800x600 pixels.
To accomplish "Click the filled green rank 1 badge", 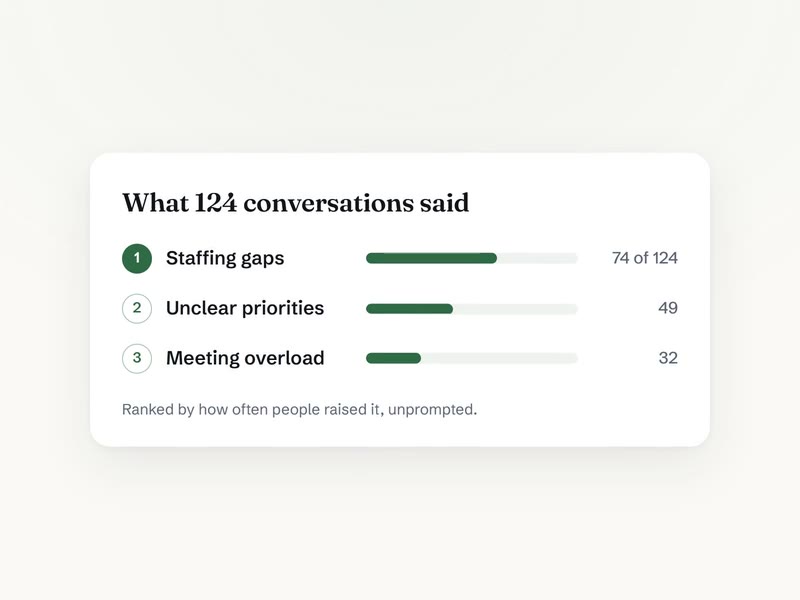I will (137, 258).
